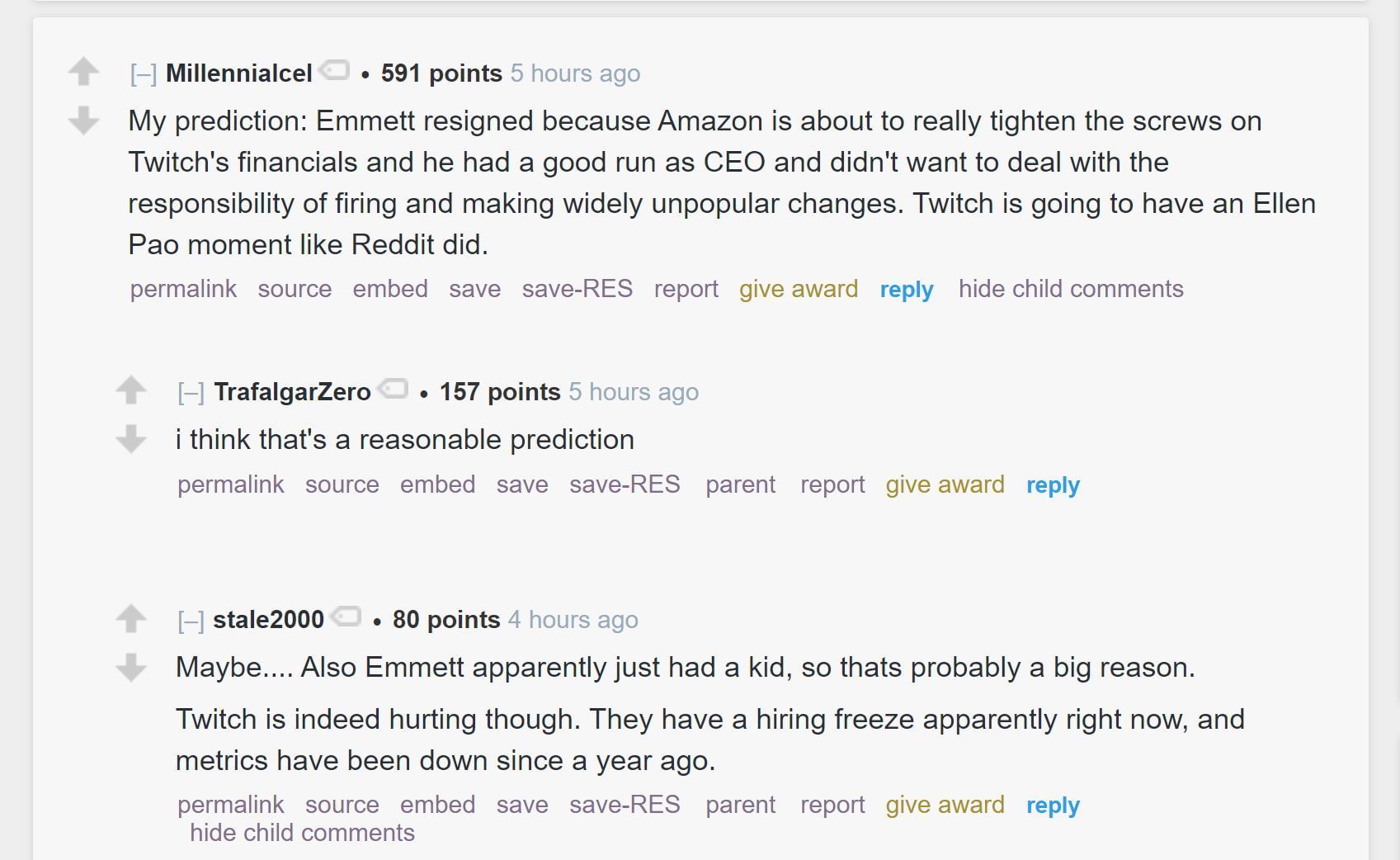
Task: Upvote Millennialcel's comment
Action: pyautogui.click(x=83, y=71)
